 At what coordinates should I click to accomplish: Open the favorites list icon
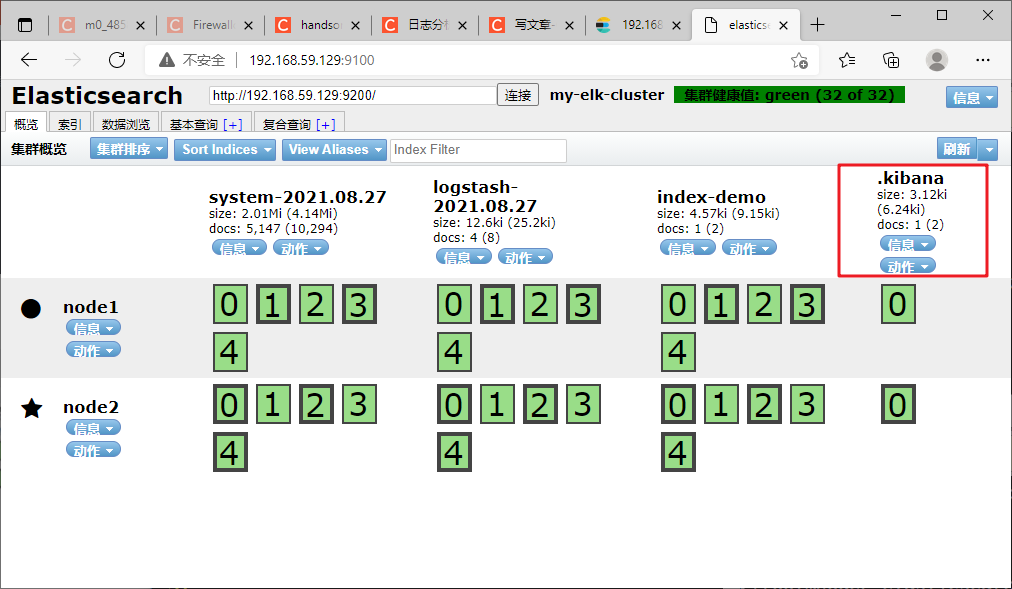tap(847, 60)
